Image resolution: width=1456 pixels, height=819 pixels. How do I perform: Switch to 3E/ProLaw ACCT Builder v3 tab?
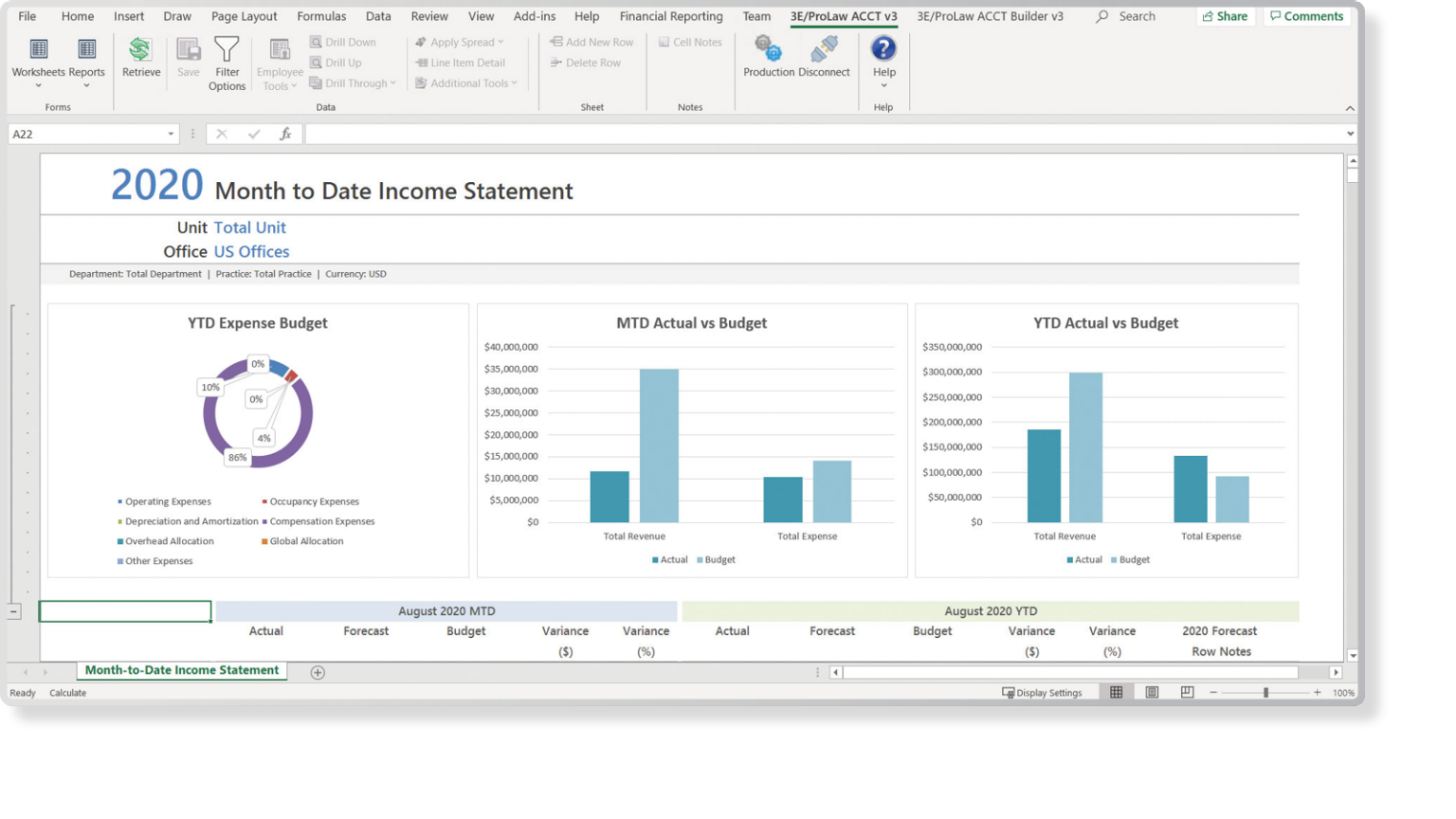[x=990, y=16]
